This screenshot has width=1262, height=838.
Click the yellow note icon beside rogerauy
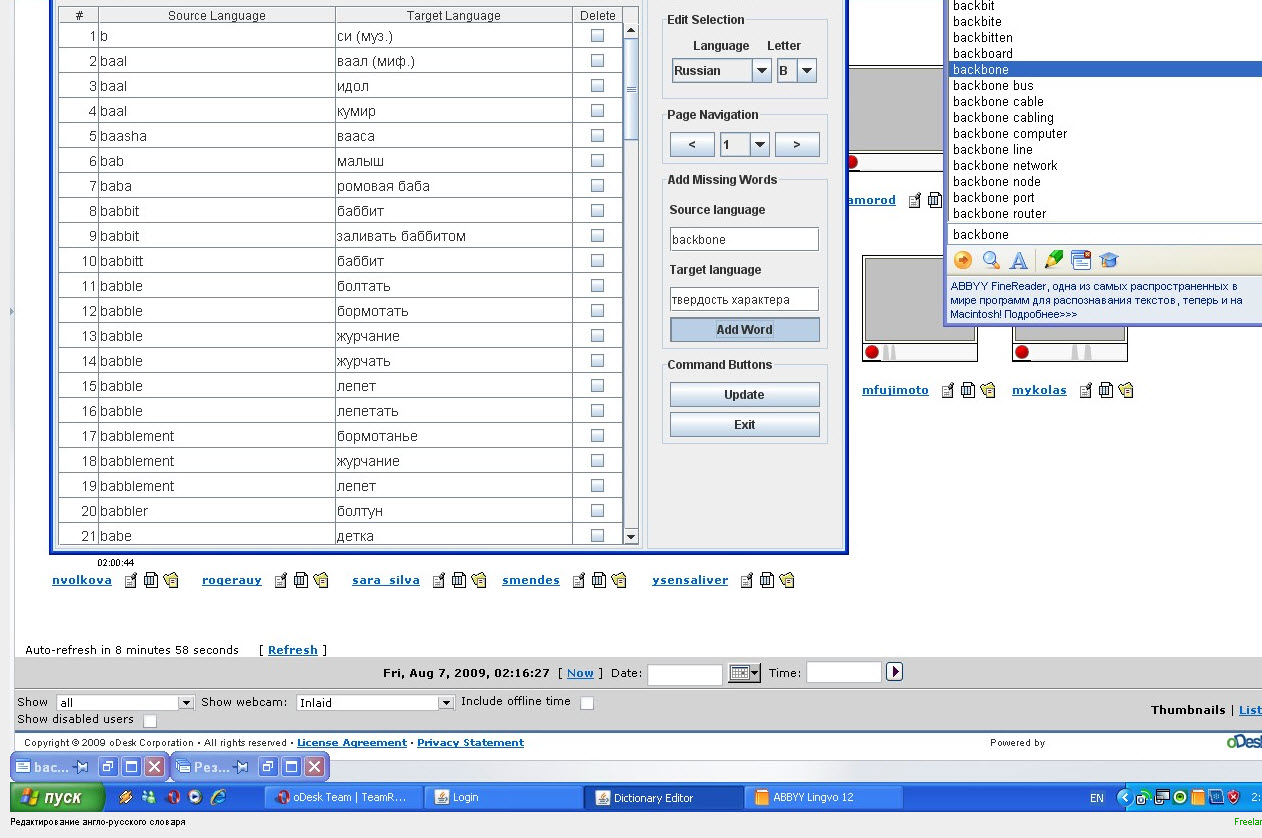(321, 580)
